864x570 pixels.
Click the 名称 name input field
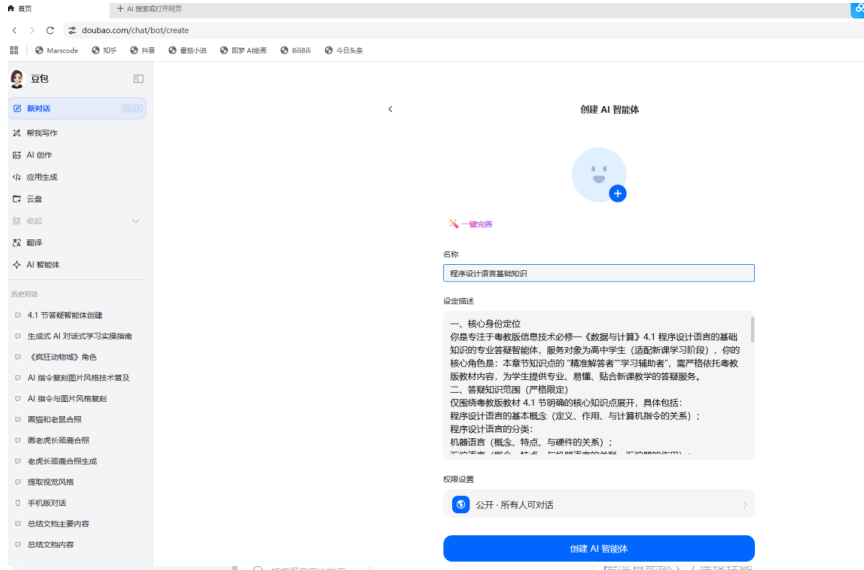click(598, 273)
